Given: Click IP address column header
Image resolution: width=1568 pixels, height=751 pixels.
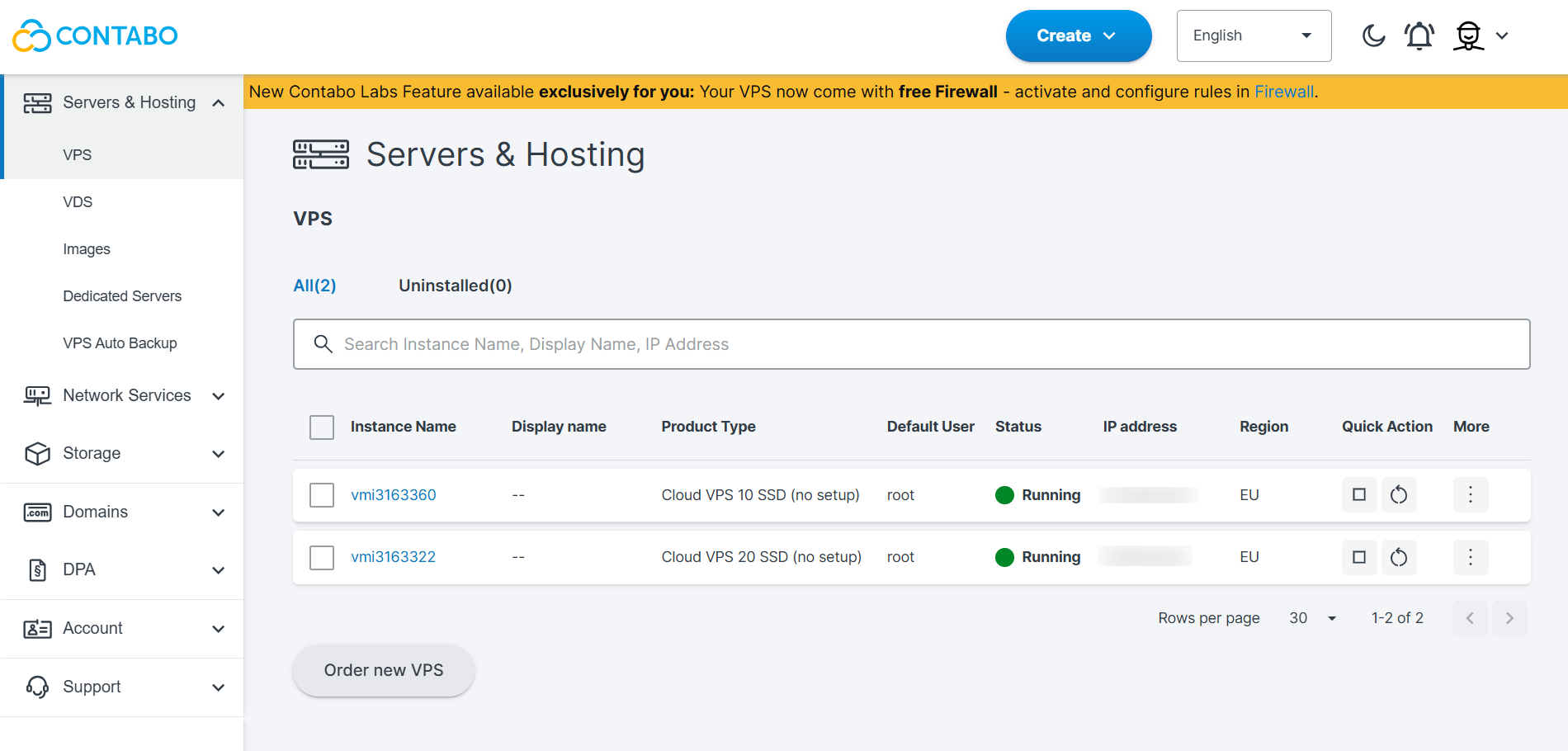Looking at the screenshot, I should (x=1141, y=427).
